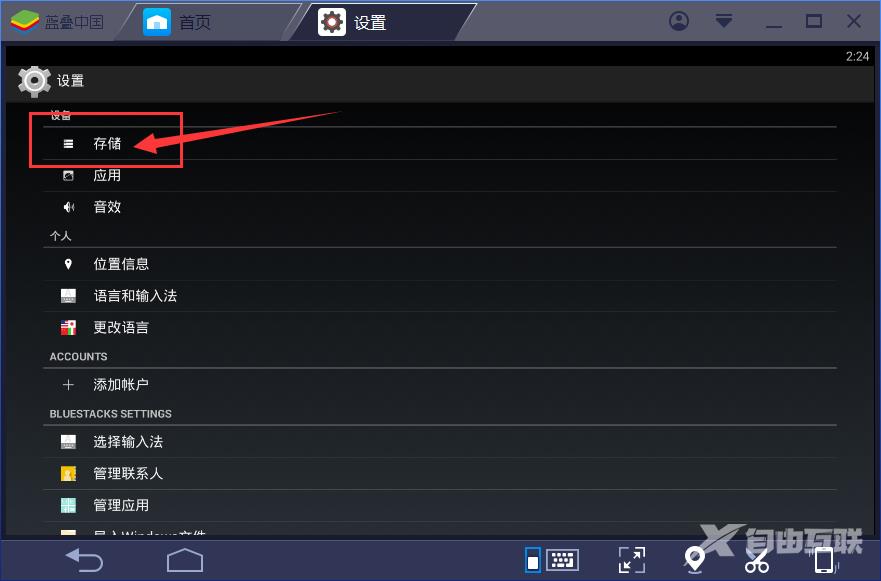Click the Android home button

click(x=185, y=560)
